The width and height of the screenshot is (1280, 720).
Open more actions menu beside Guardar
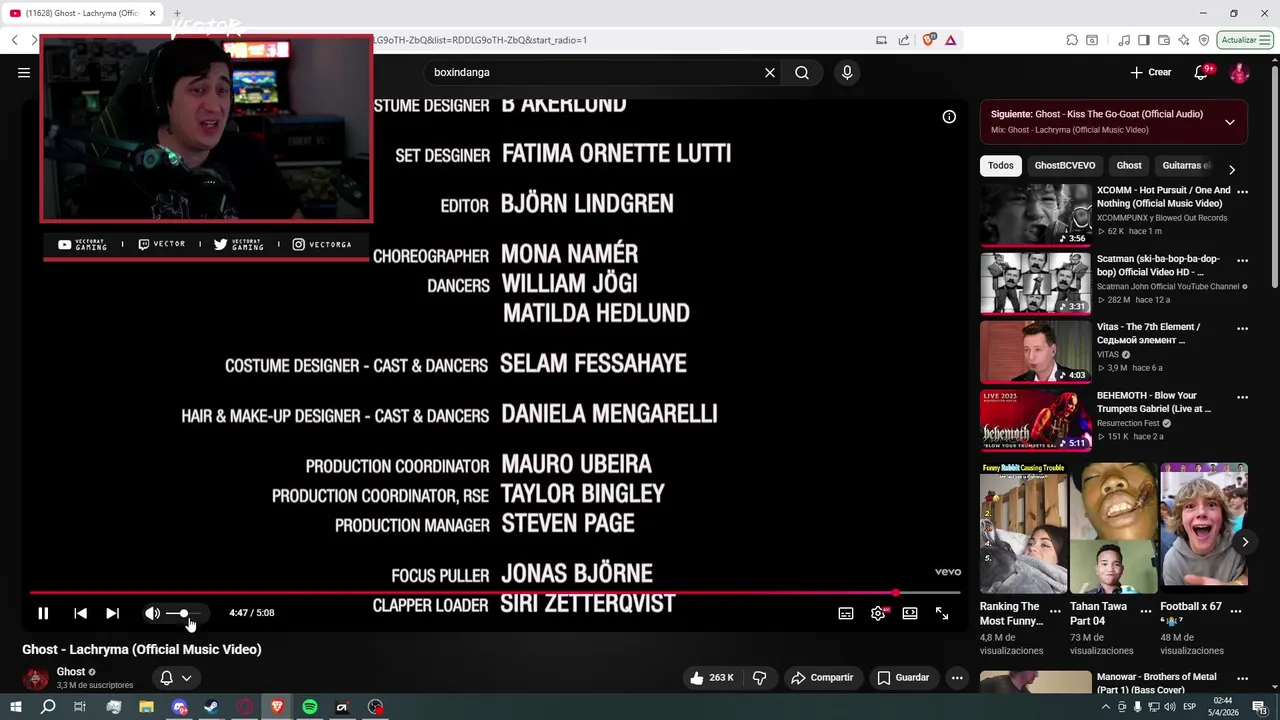[957, 678]
